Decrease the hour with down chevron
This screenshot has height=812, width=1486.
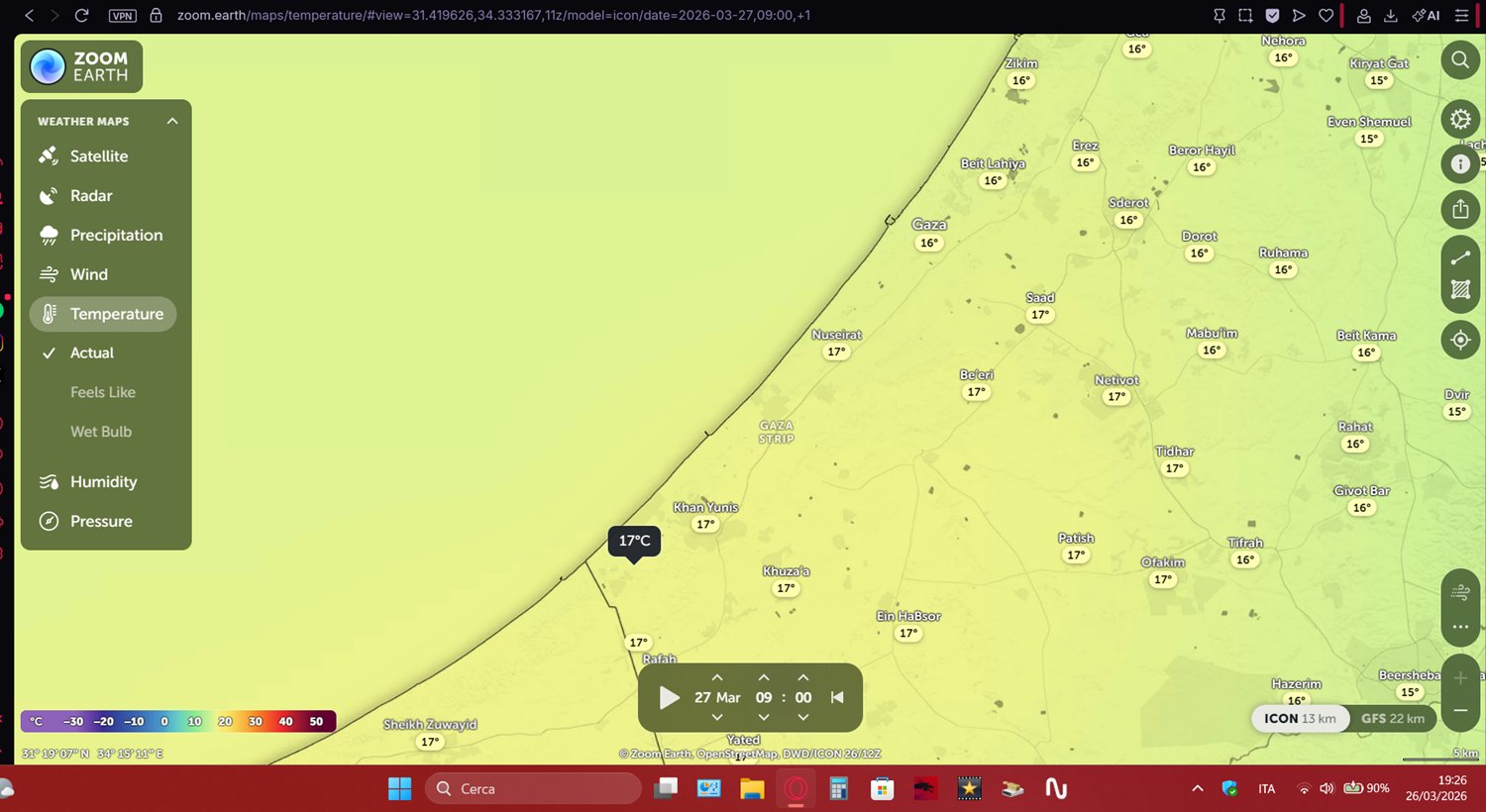tap(764, 717)
